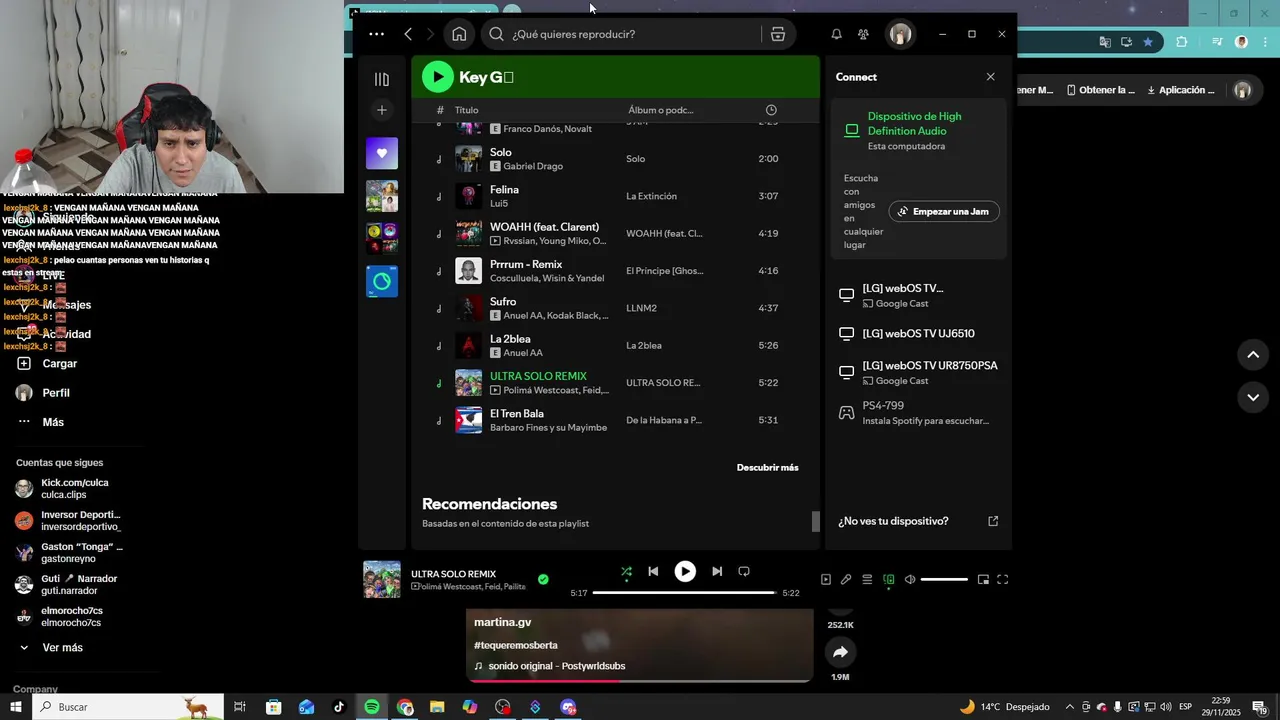This screenshot has width=1280, height=720.
Task: Go to previous TikTok video arrow
Action: [x=1253, y=354]
